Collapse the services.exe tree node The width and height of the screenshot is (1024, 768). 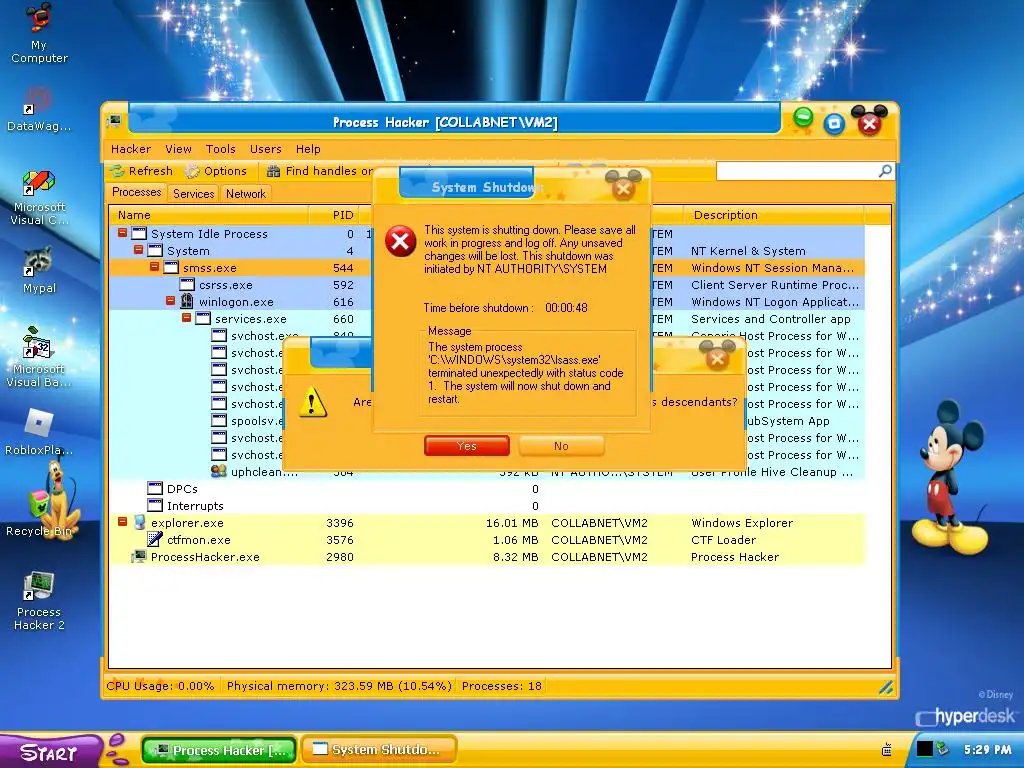pos(186,317)
